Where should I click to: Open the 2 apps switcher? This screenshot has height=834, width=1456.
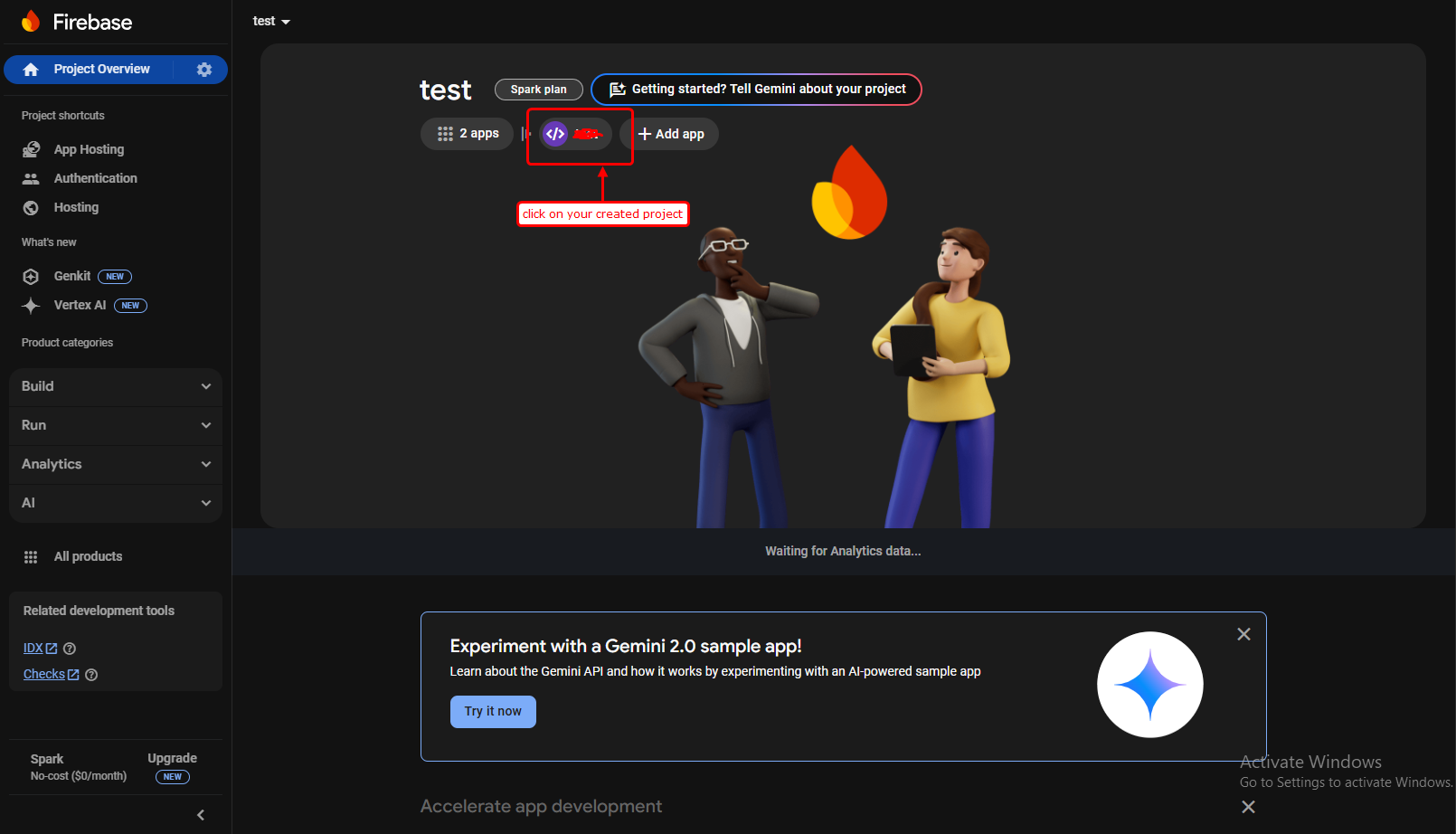[x=467, y=133]
